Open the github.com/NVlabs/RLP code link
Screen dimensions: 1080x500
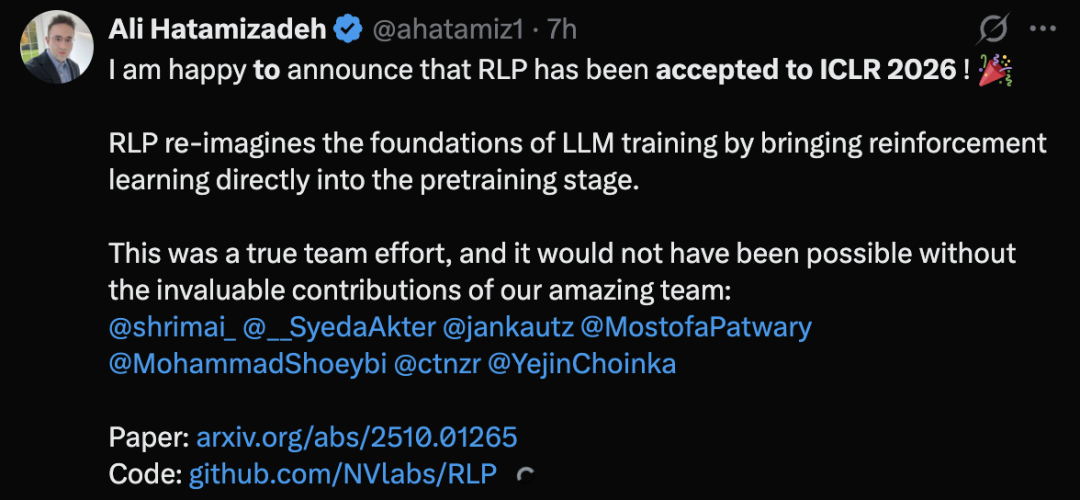point(343,474)
